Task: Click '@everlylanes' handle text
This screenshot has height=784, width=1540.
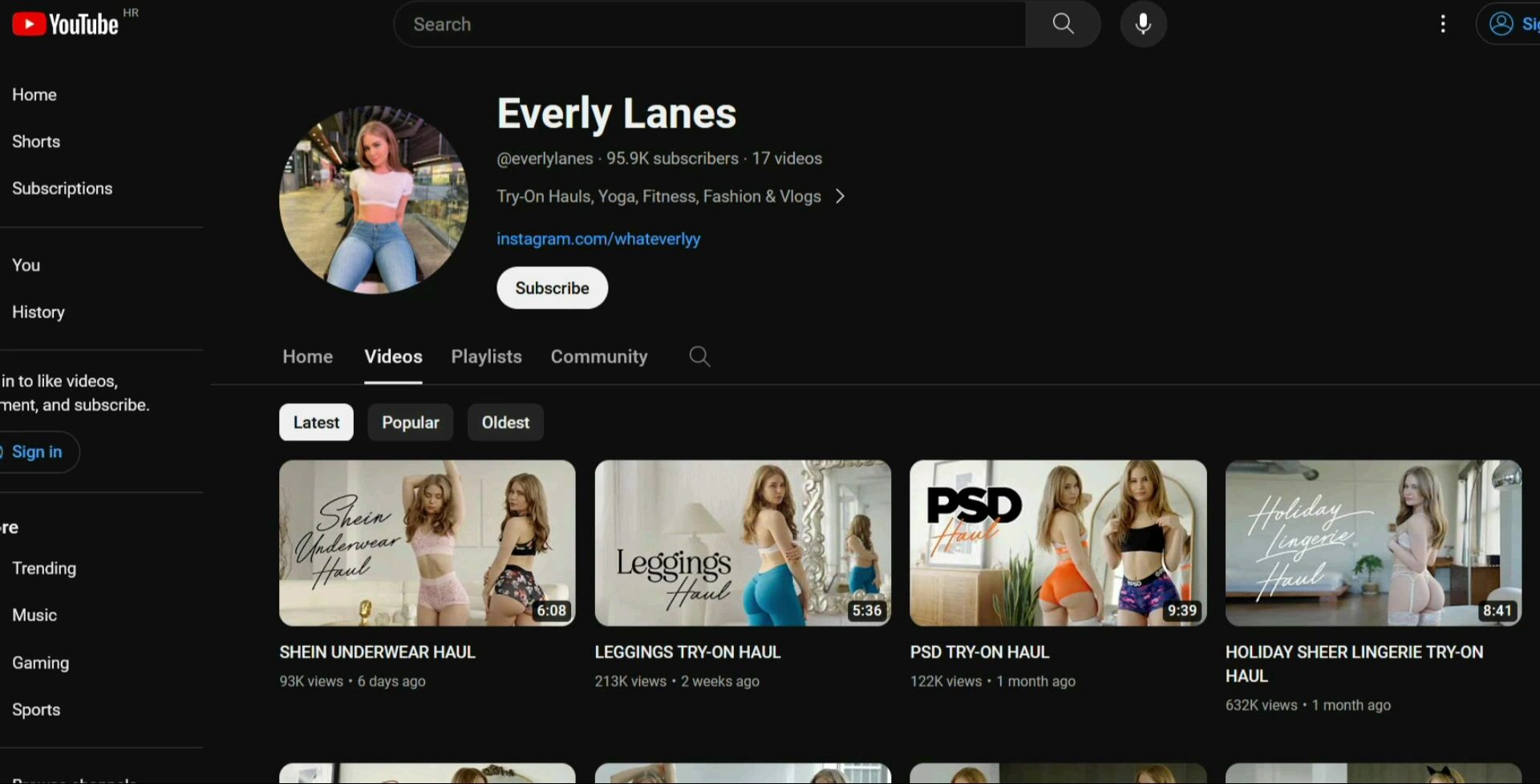Action: pos(545,159)
